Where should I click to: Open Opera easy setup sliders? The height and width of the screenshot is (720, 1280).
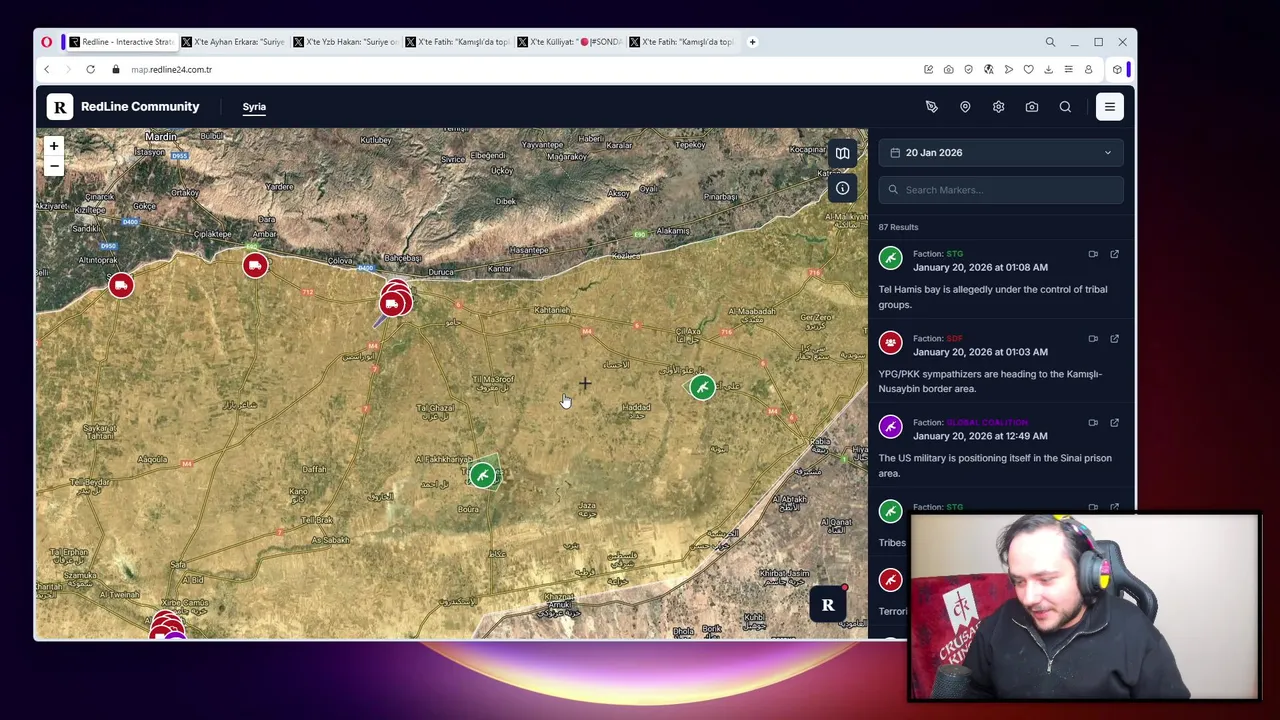(1068, 70)
